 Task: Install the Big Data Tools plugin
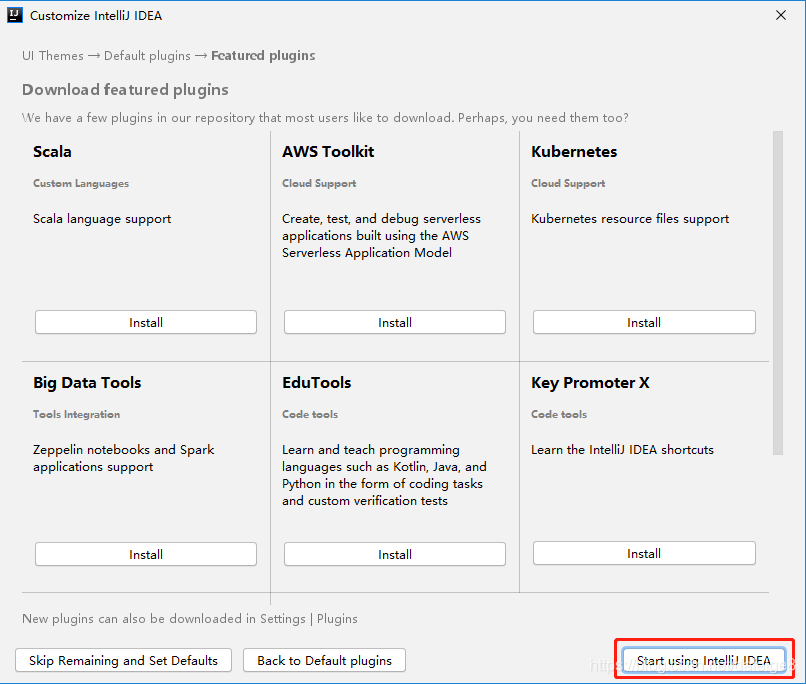coord(145,553)
